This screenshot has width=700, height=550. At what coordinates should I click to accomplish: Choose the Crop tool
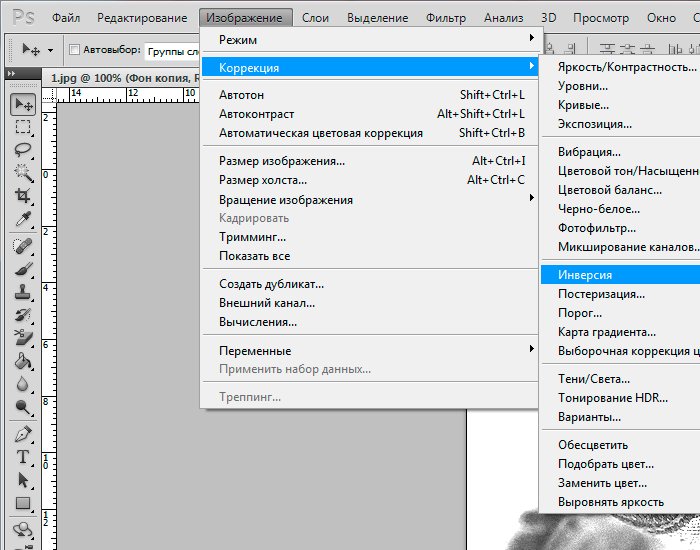coord(23,196)
